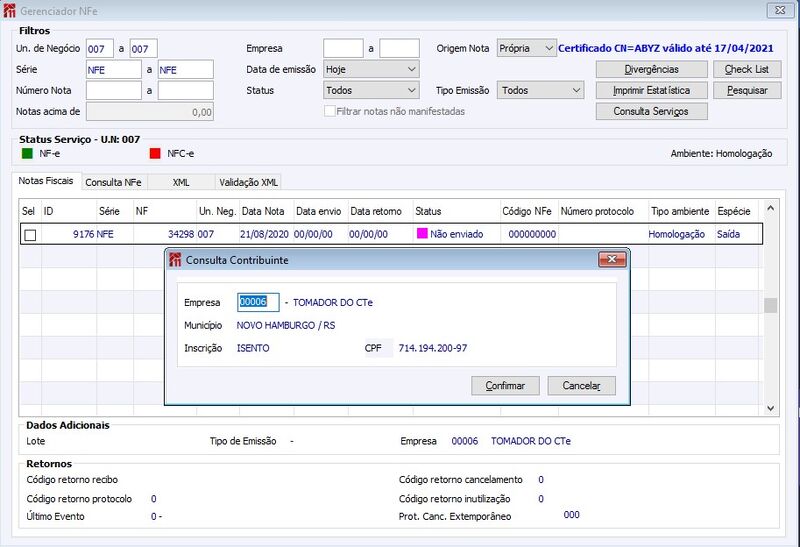800x547 pixels.
Task: Click Imprimir Estatística button
Action: [x=652, y=90]
